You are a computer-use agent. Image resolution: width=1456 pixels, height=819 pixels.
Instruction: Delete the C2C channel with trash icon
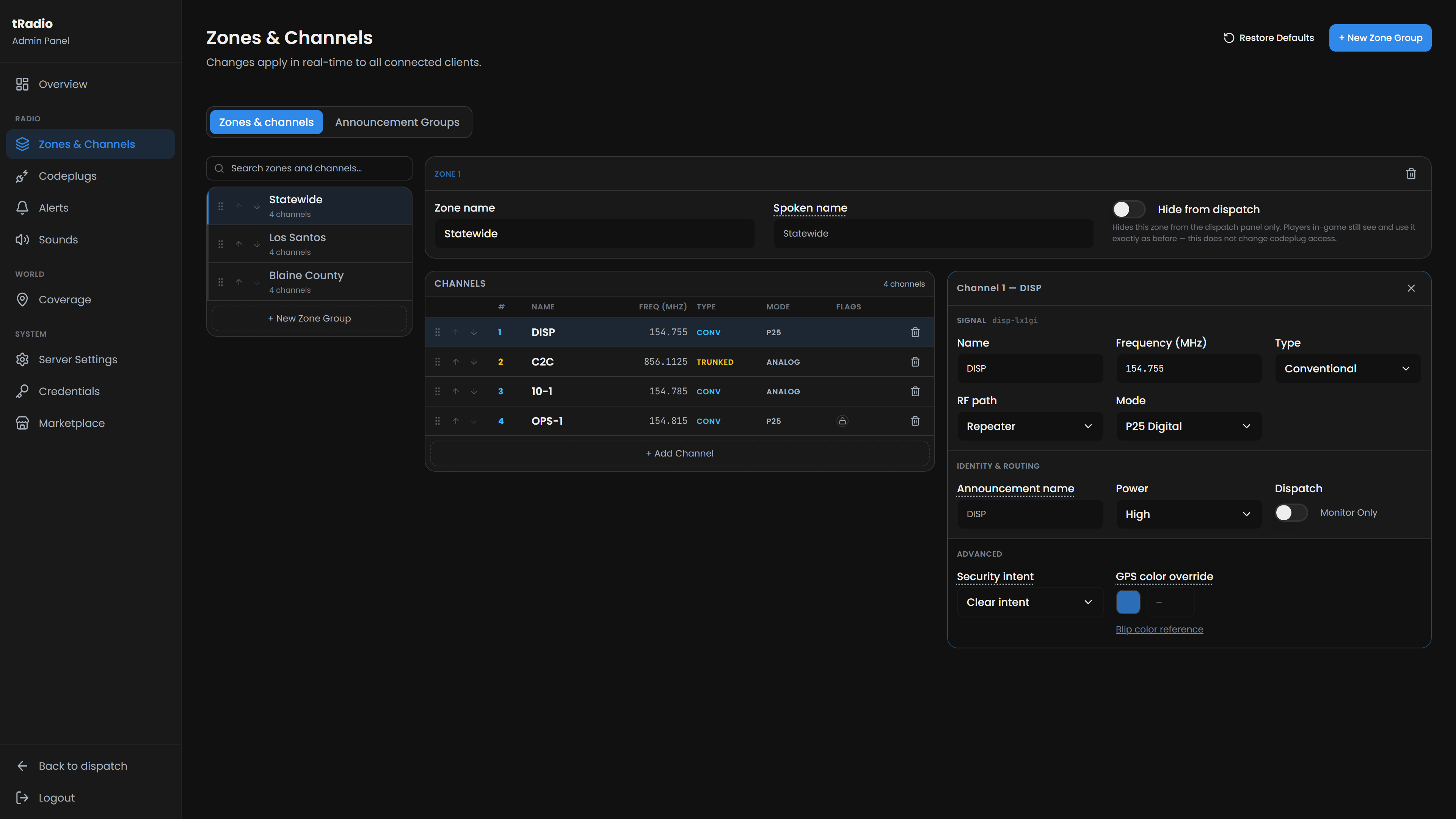(915, 362)
